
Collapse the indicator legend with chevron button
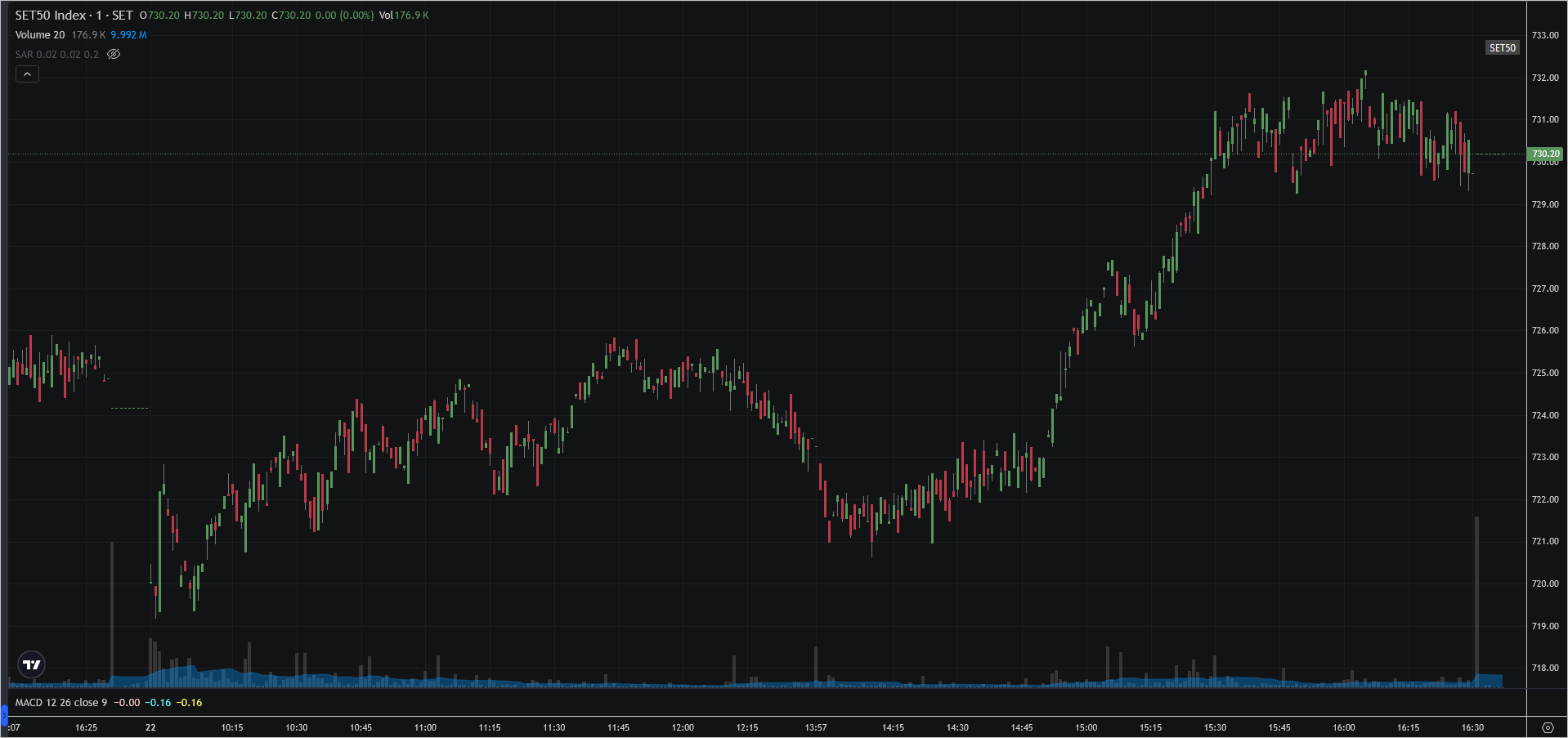click(x=27, y=74)
